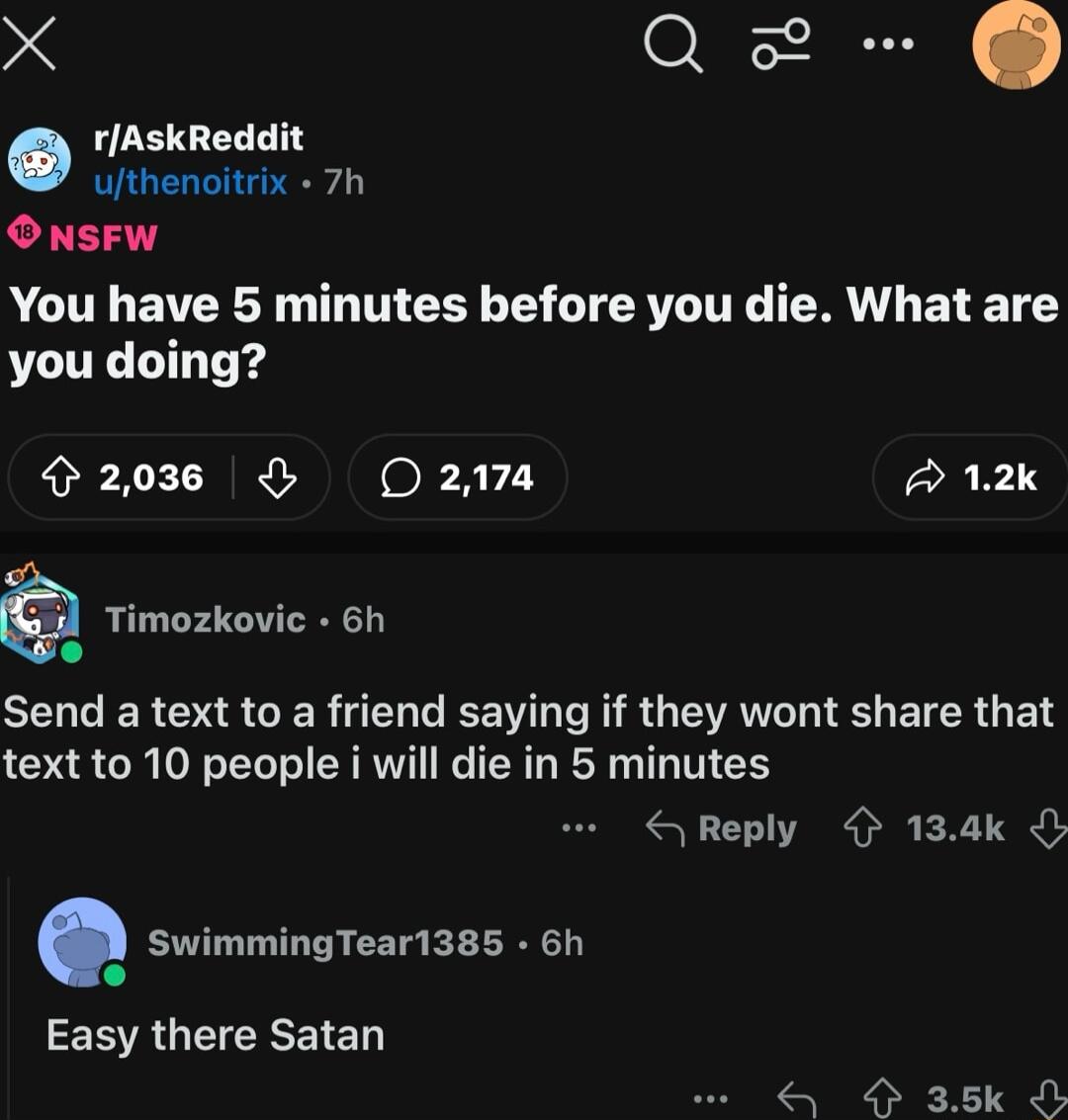Viewport: 1068px width, 1120px height.
Task: Open Timozkovic's avatar
Action: click(x=40, y=620)
